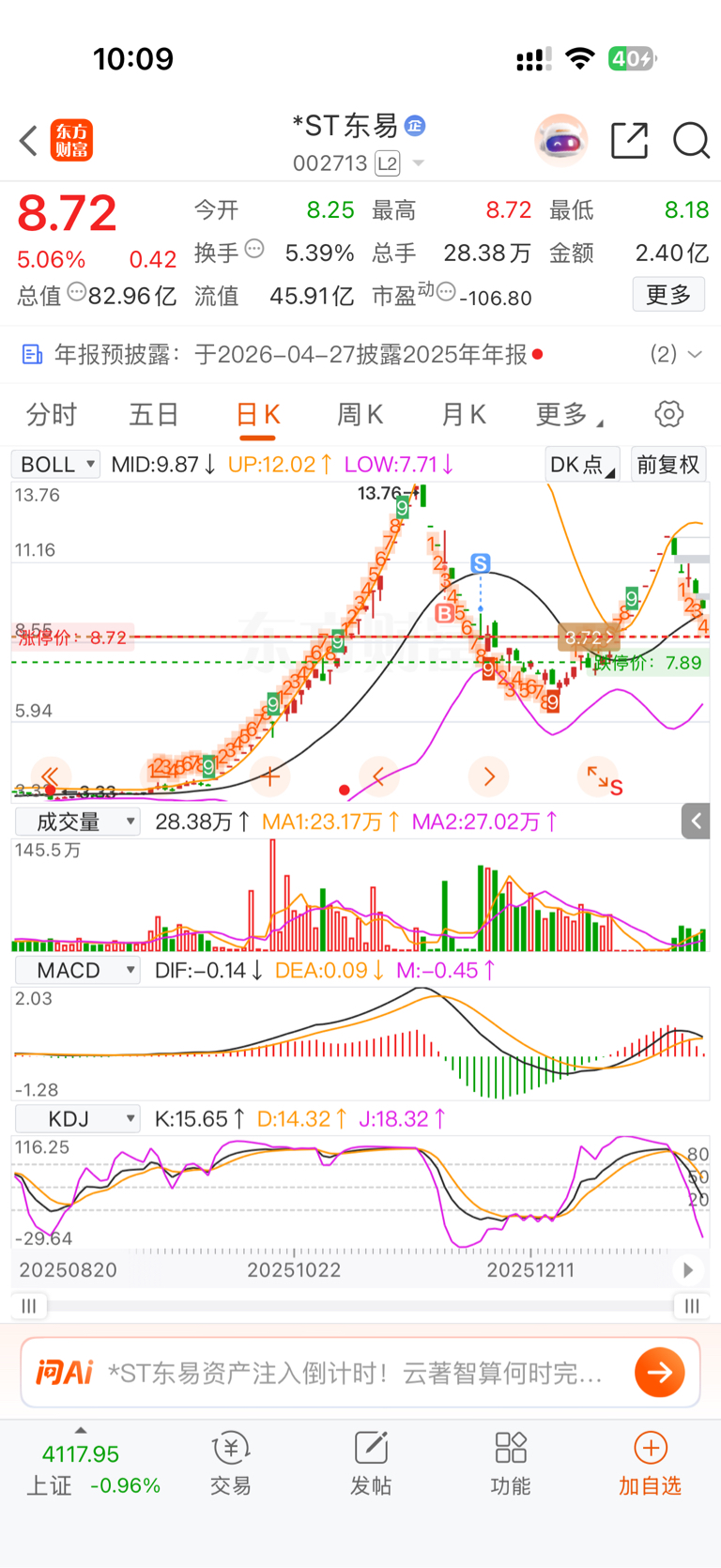Tap the robot assistant avatar

pyautogui.click(x=561, y=141)
